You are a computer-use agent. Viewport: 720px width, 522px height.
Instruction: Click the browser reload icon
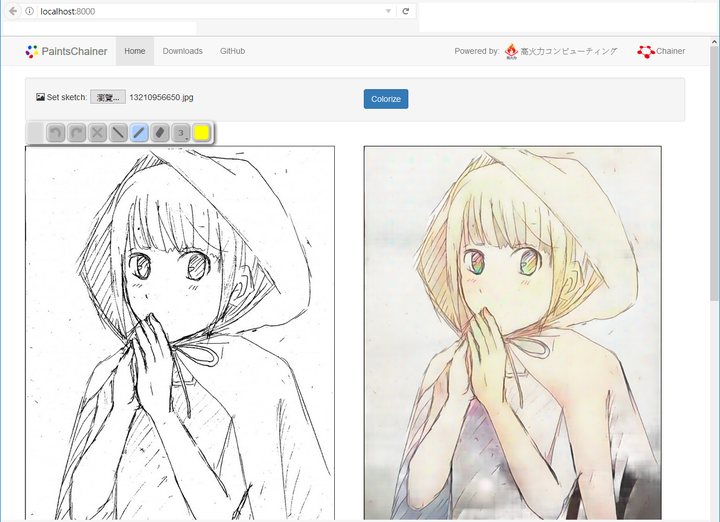pos(405,11)
